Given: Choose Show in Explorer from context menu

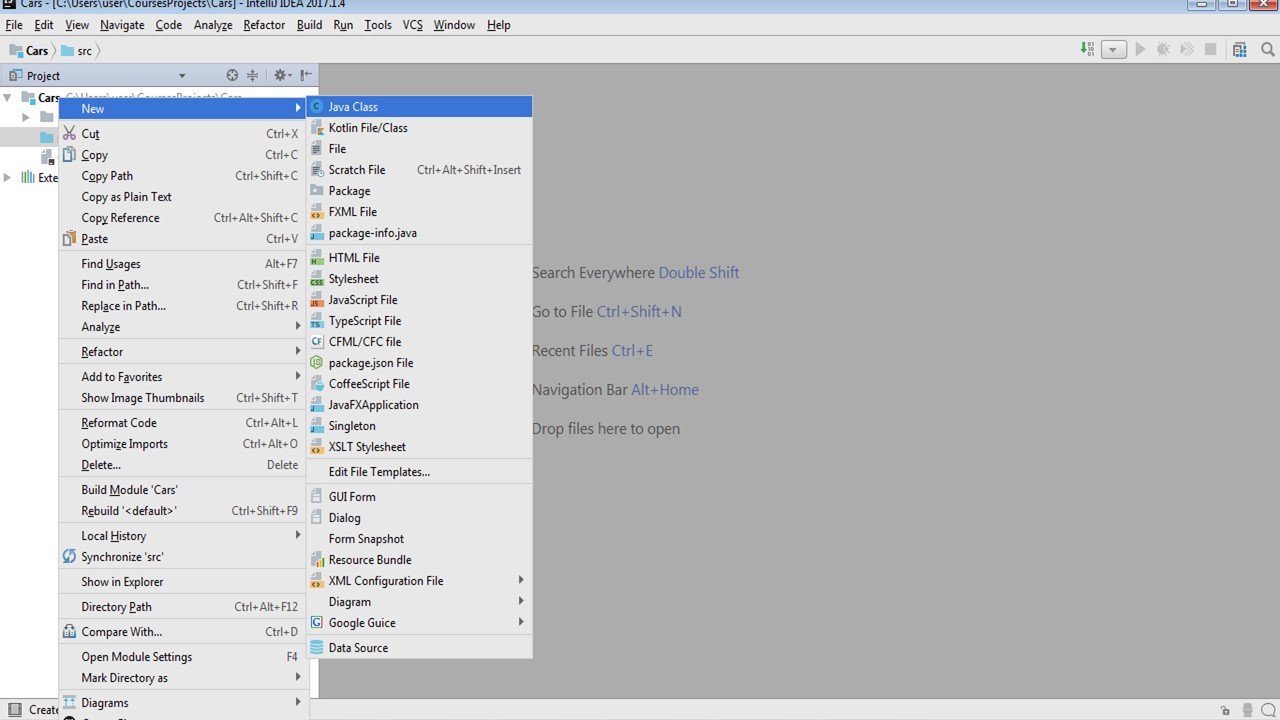Looking at the screenshot, I should (x=122, y=582).
